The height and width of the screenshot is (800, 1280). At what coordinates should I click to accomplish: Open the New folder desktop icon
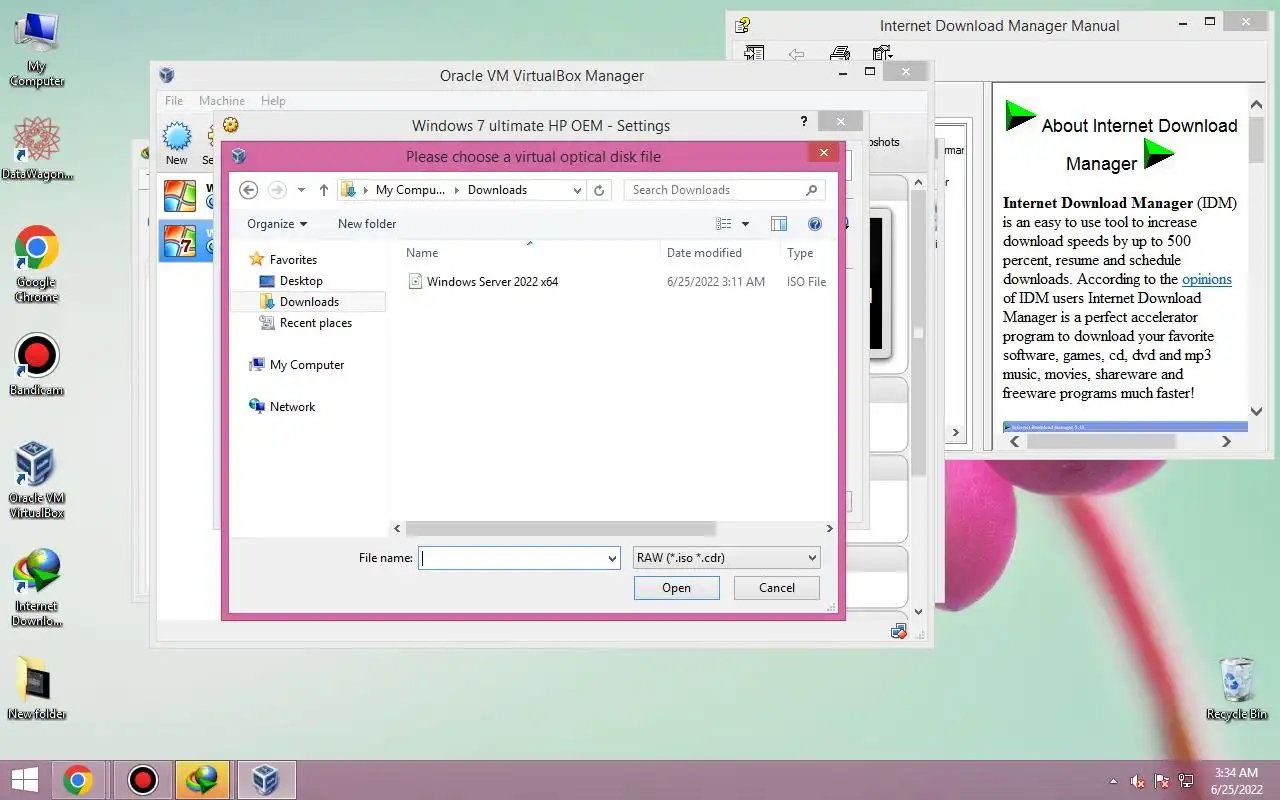pyautogui.click(x=37, y=688)
